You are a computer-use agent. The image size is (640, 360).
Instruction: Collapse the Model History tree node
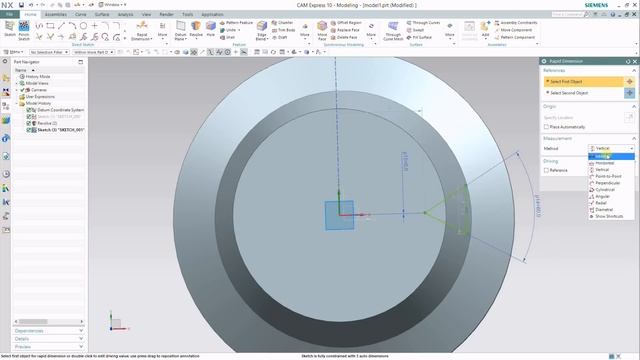pos(17,103)
